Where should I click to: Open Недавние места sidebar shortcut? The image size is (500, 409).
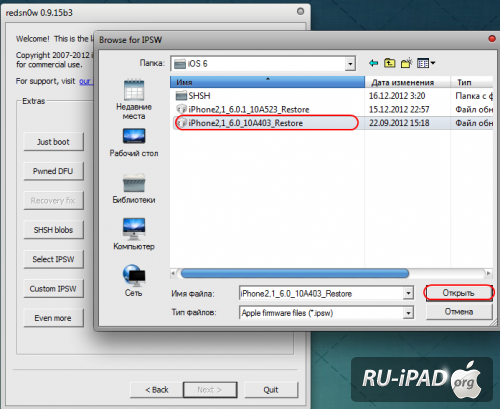[134, 99]
